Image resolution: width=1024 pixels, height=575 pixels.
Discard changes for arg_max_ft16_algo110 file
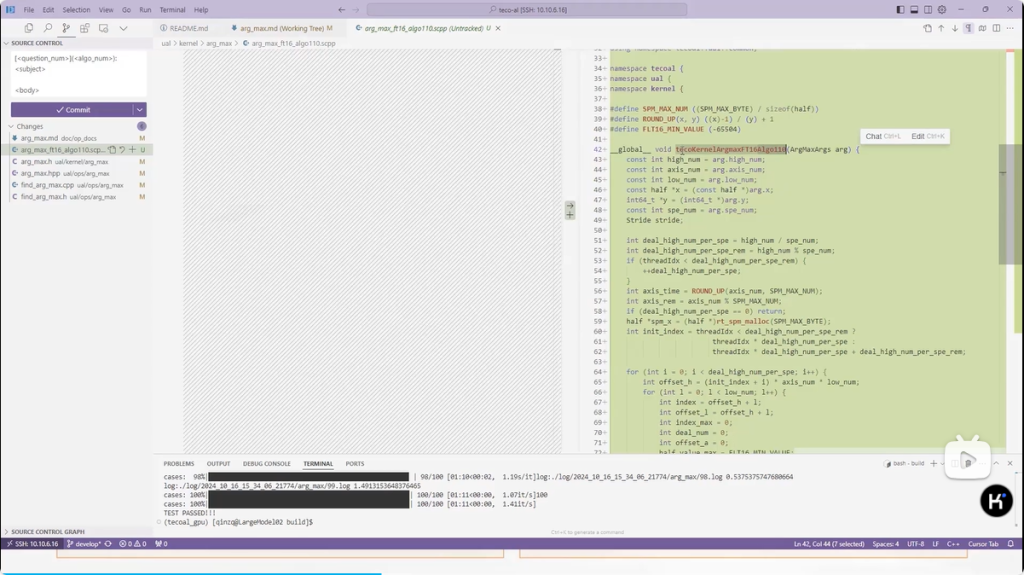click(x=122, y=150)
